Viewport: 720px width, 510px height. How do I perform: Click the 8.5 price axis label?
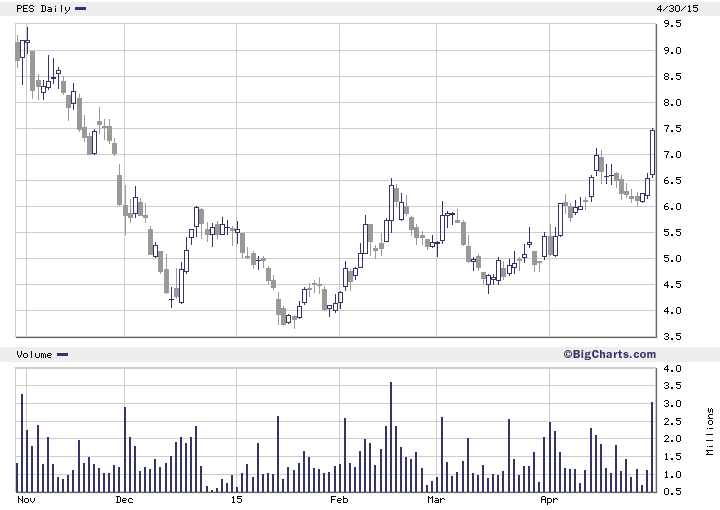[672, 77]
